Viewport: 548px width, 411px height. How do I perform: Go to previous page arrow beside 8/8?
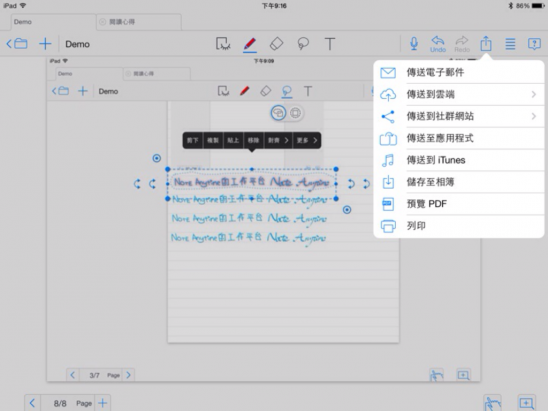32,403
